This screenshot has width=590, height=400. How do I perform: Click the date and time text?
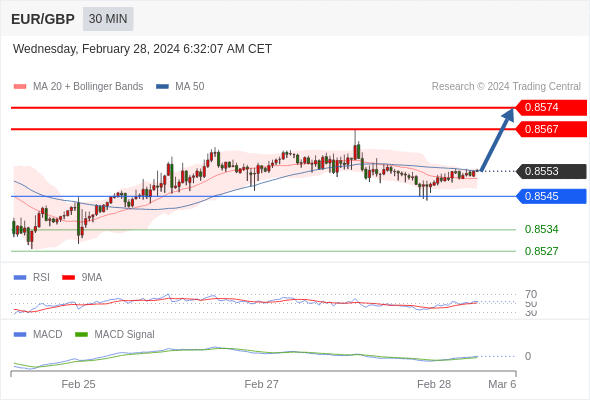tap(142, 49)
